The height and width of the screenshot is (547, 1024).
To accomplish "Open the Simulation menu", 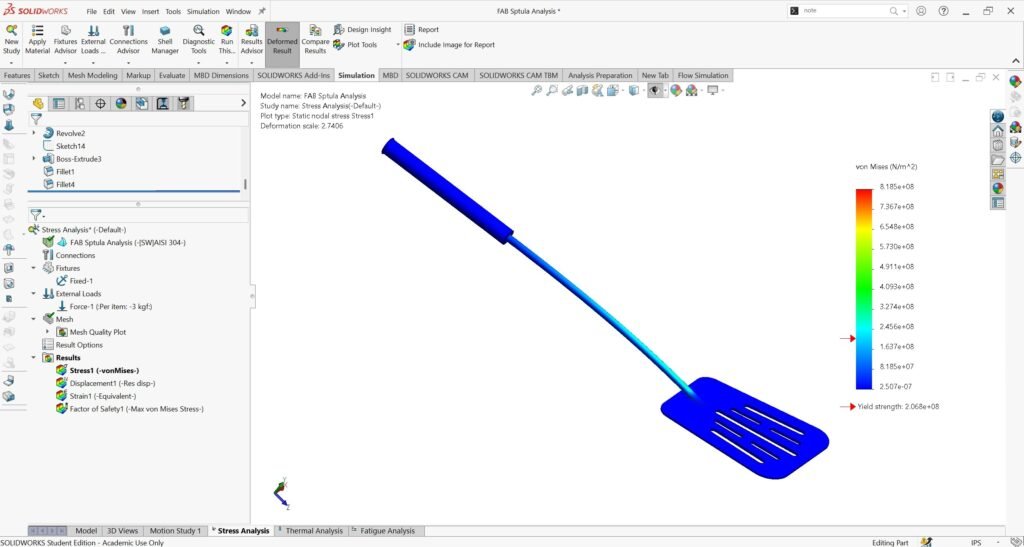I will 201,11.
